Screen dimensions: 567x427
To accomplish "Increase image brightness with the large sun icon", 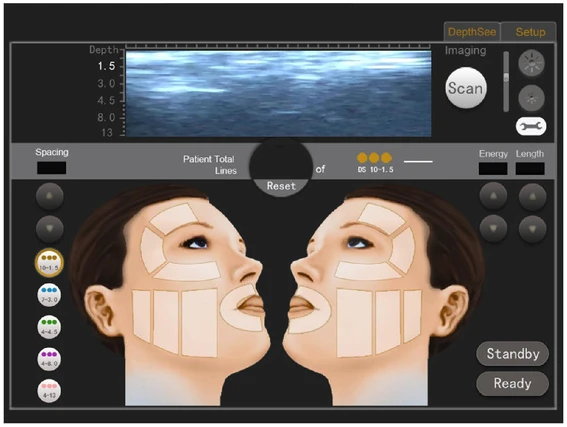I will point(531,63).
